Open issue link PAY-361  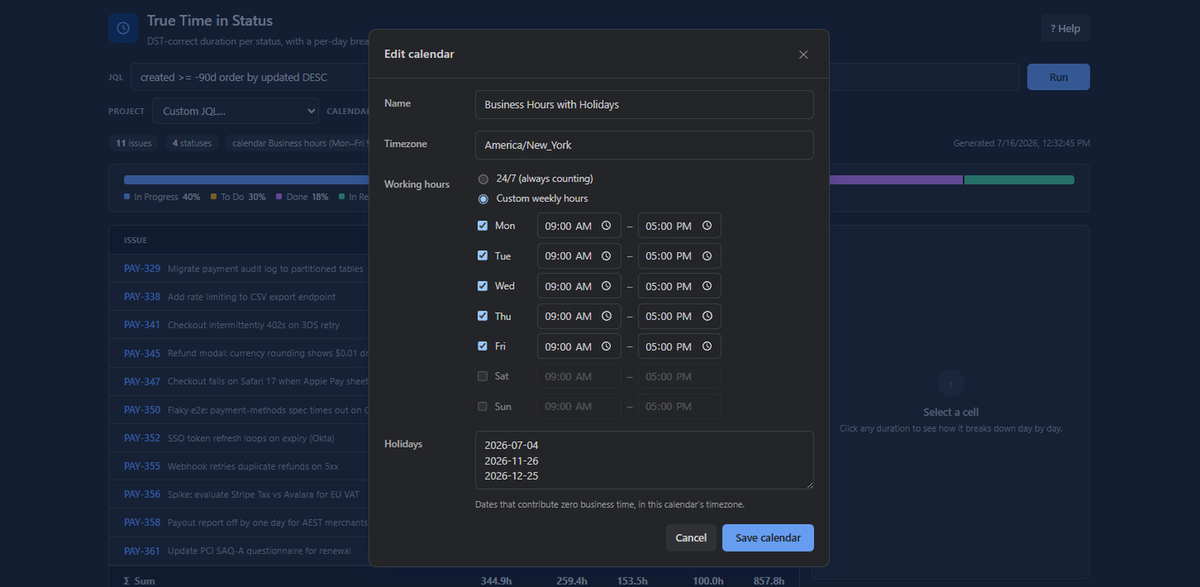click(x=142, y=551)
